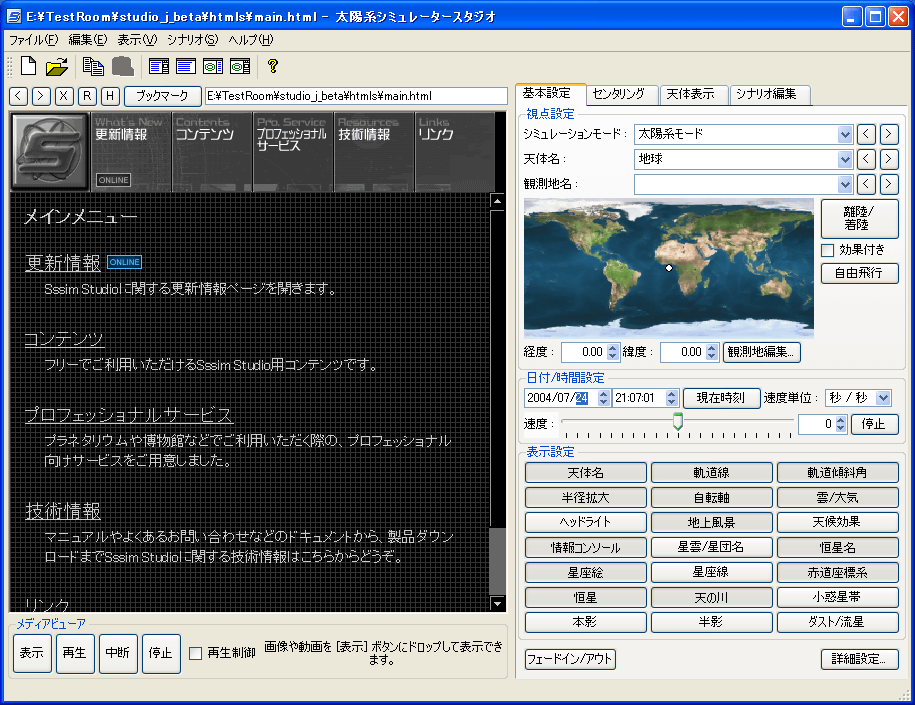The image size is (915, 705).
Task: Next observation site arrow button
Action: [x=889, y=184]
